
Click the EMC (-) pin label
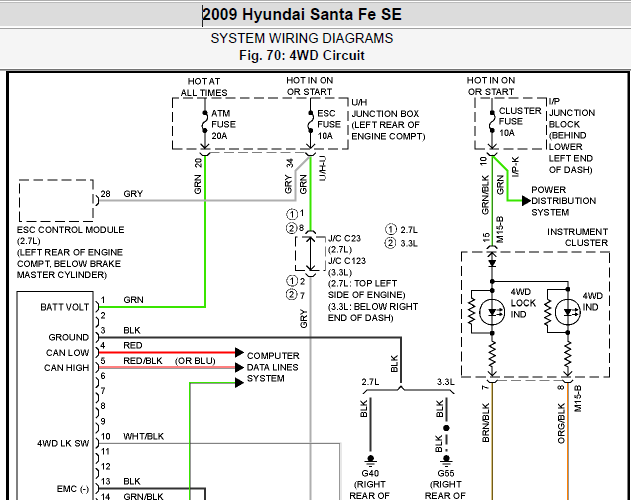click(x=73, y=489)
